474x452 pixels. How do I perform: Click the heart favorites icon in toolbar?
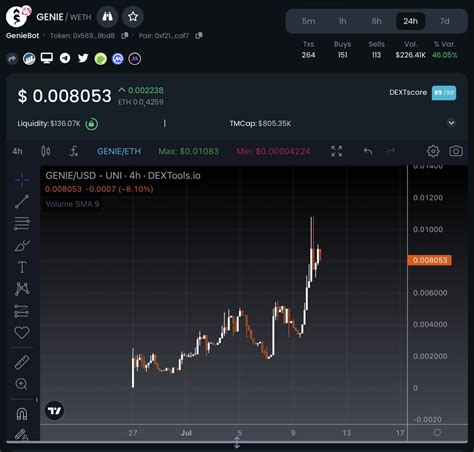click(22, 332)
